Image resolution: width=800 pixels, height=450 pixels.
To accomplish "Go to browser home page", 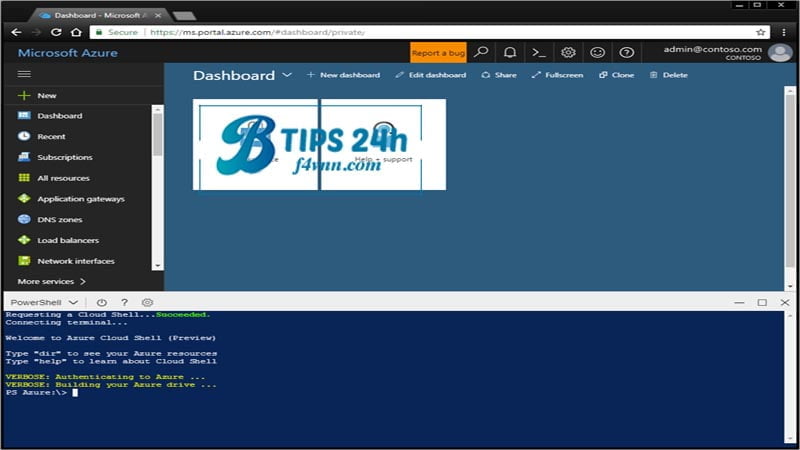I will [76, 32].
